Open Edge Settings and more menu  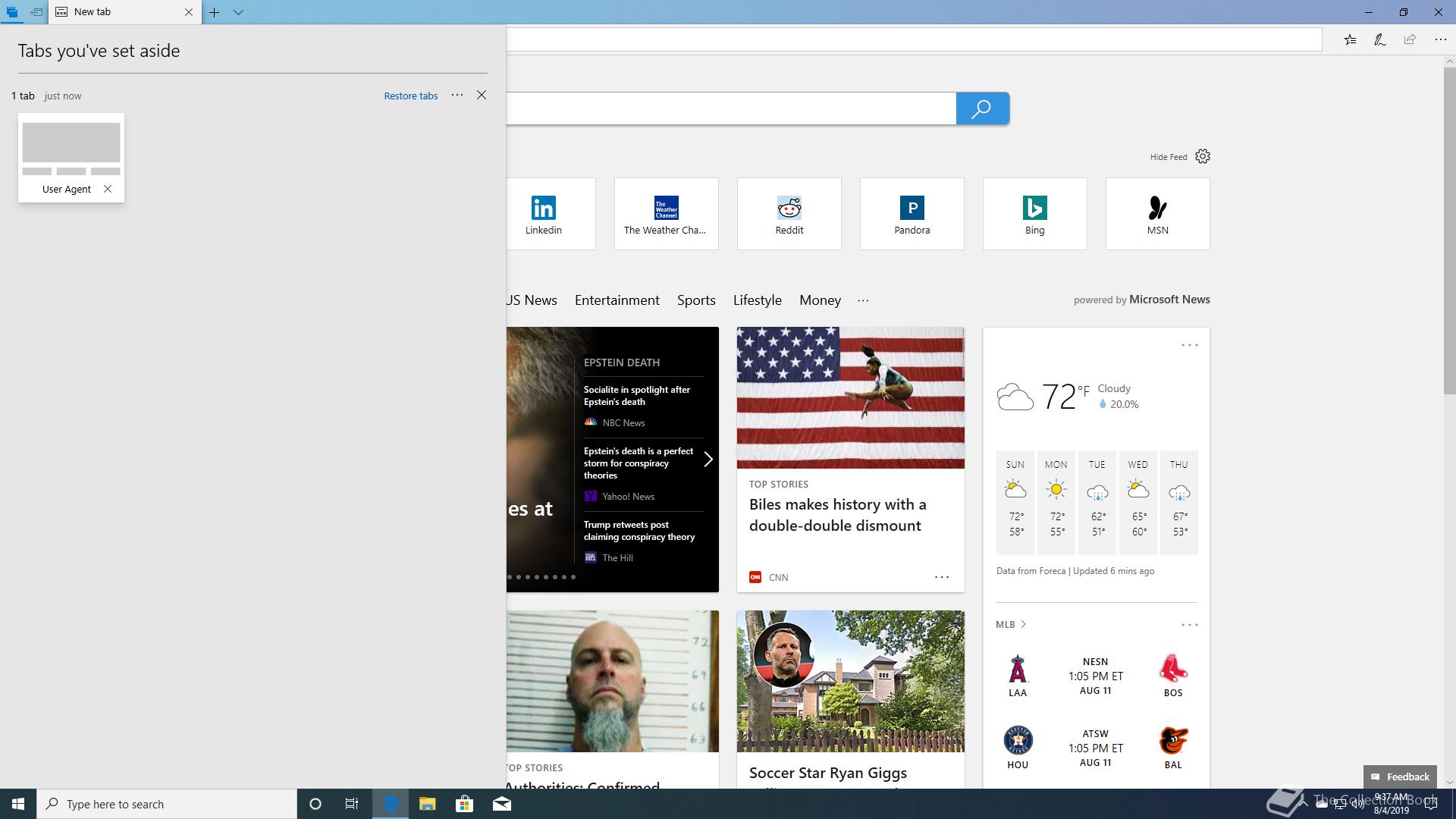(1440, 39)
